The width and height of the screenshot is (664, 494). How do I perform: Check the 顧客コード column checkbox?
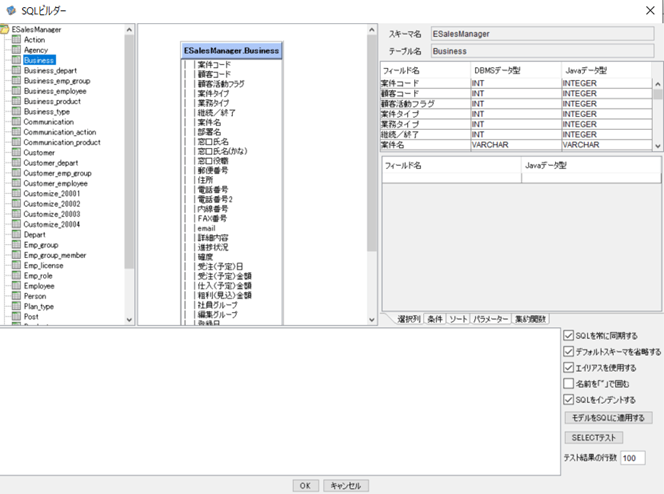(190, 75)
